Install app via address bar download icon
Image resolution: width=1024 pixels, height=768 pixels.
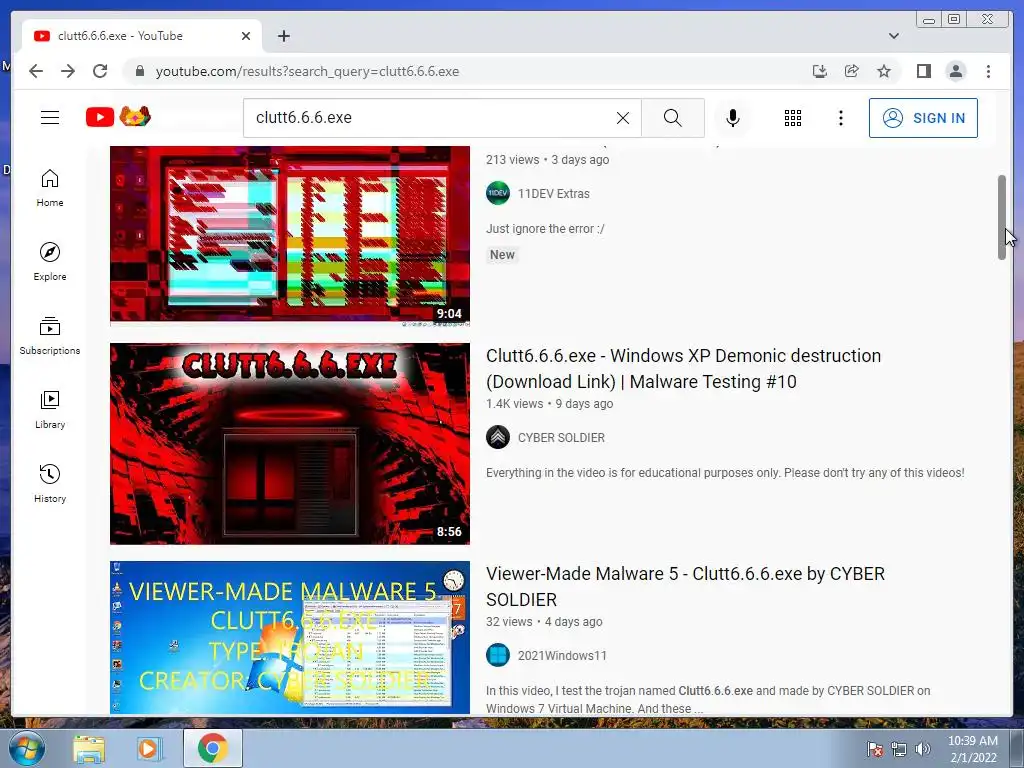click(820, 71)
